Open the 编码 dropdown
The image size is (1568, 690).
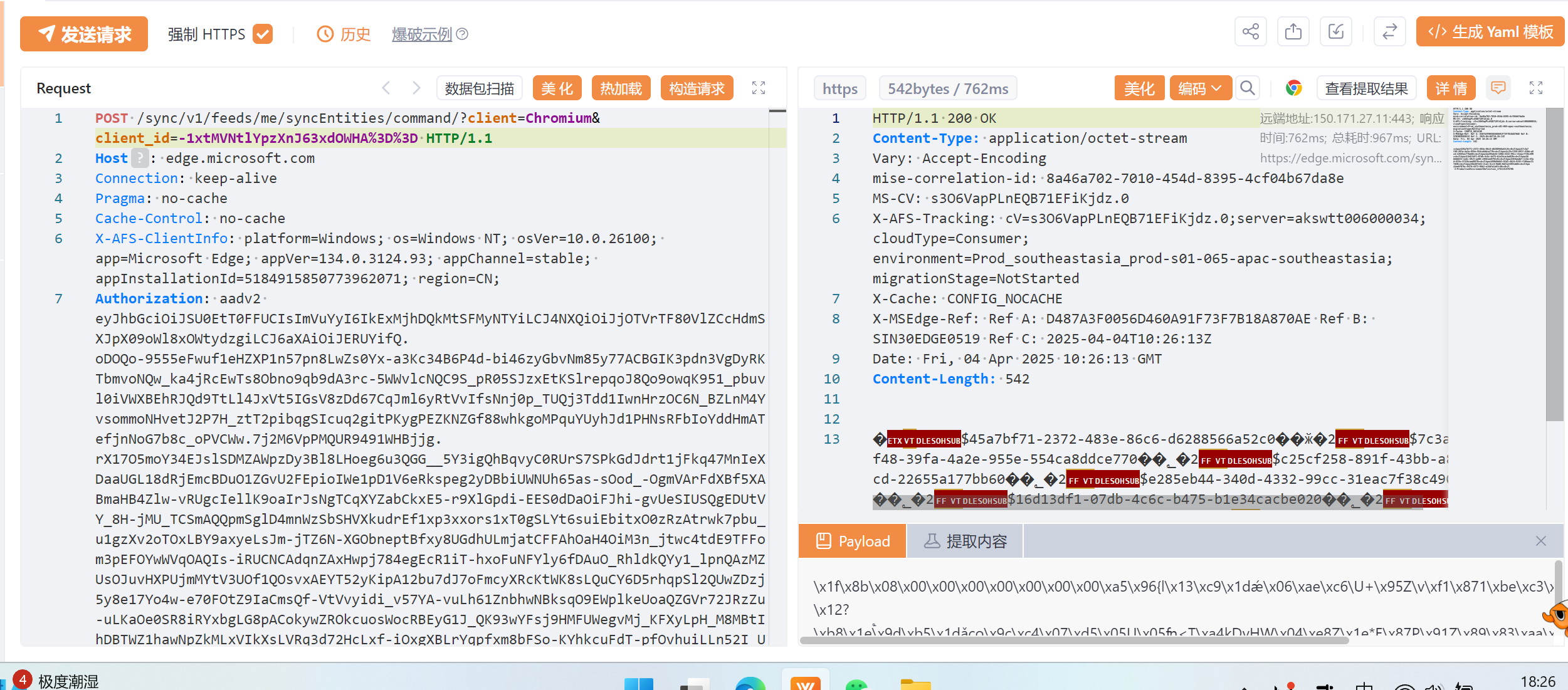(1200, 88)
